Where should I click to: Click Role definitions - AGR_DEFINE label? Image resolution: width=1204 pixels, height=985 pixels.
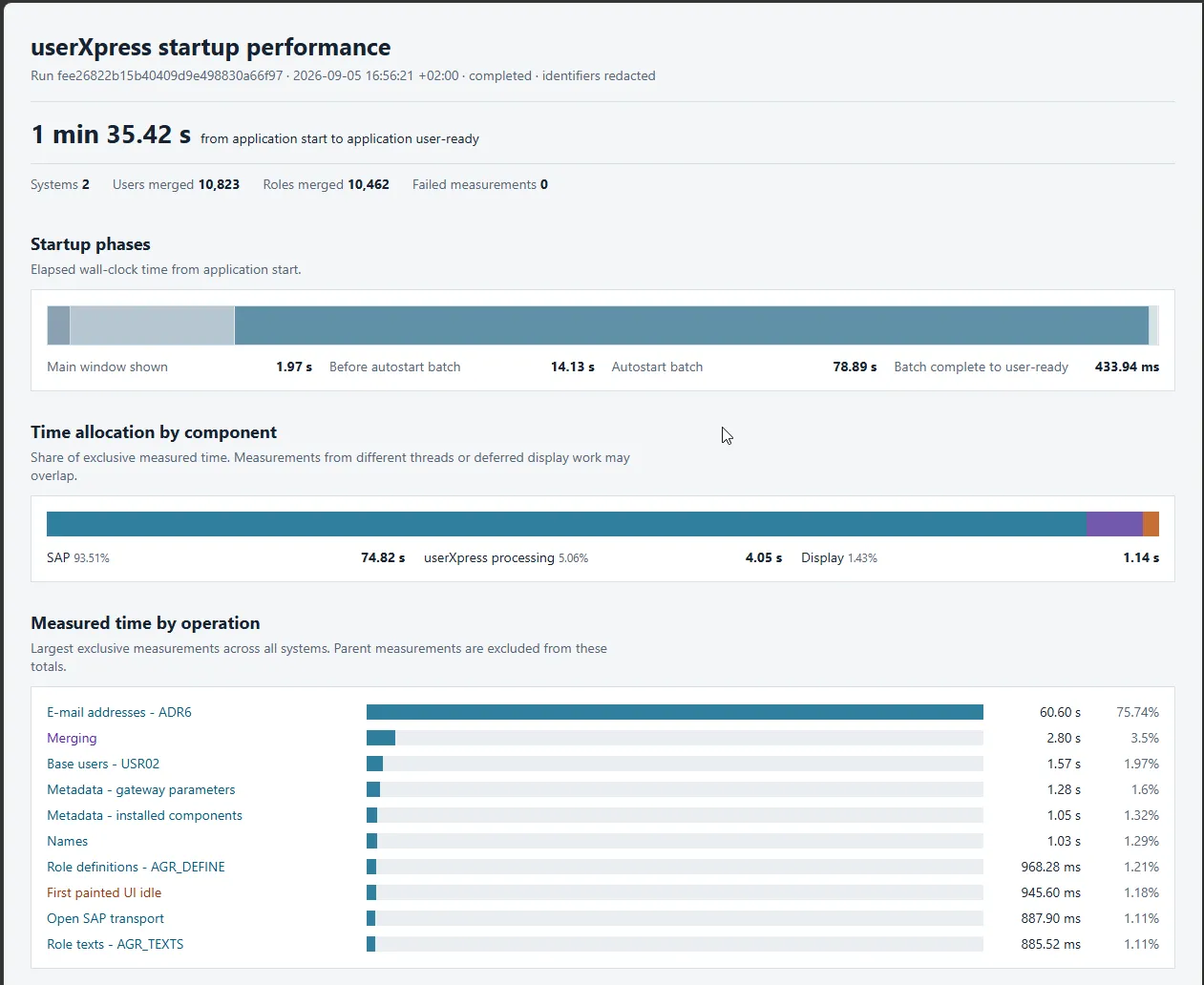(x=136, y=867)
